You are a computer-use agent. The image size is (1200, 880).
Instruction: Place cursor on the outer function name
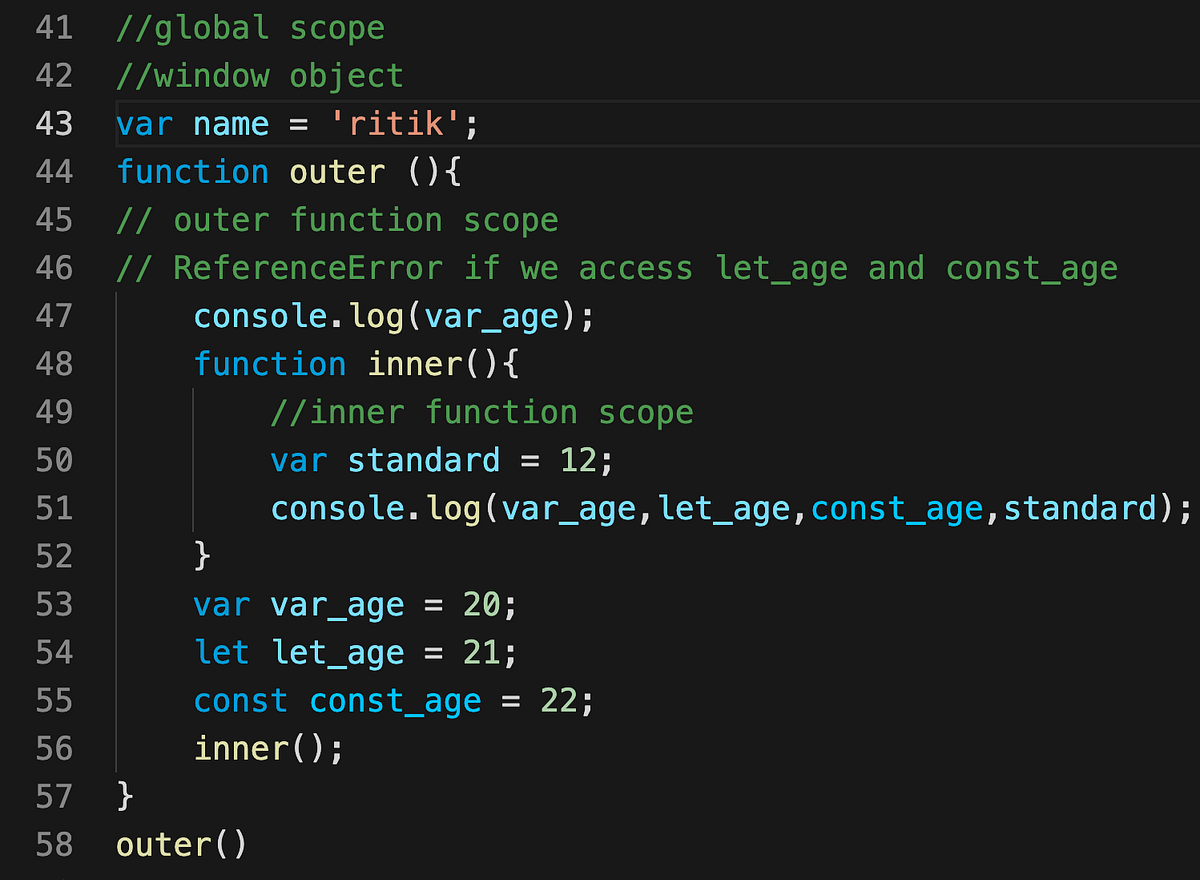[x=337, y=172]
